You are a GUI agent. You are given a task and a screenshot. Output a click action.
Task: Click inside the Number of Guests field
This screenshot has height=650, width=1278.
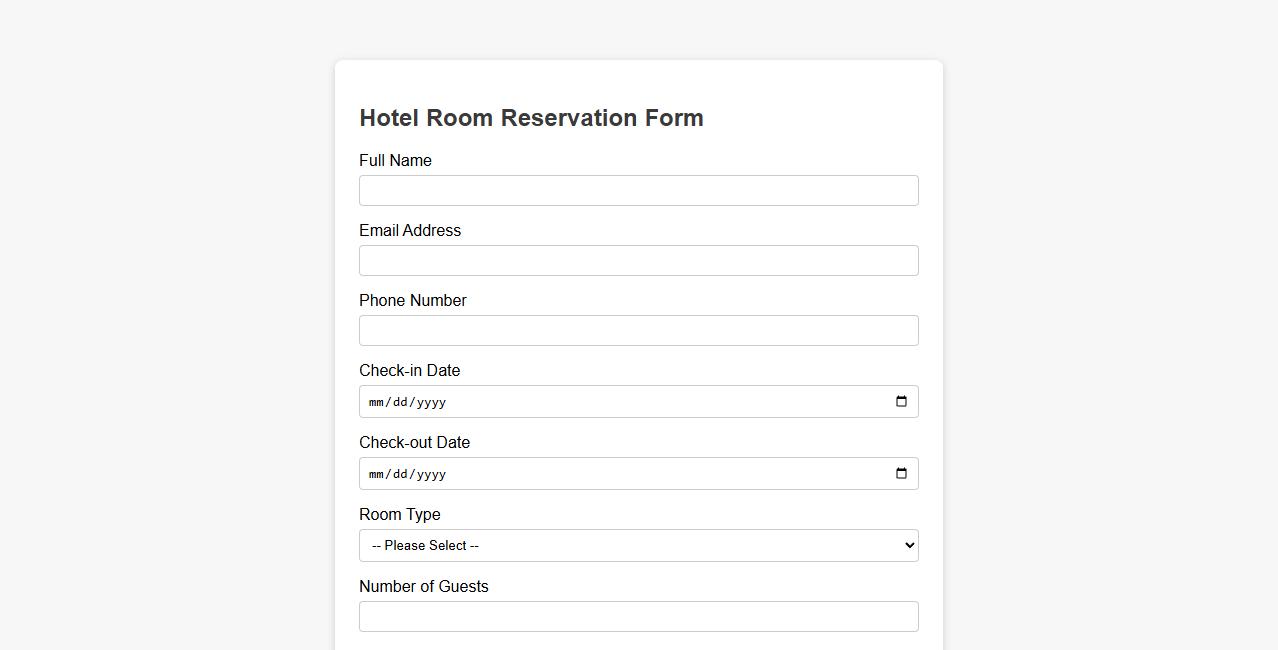(638, 616)
